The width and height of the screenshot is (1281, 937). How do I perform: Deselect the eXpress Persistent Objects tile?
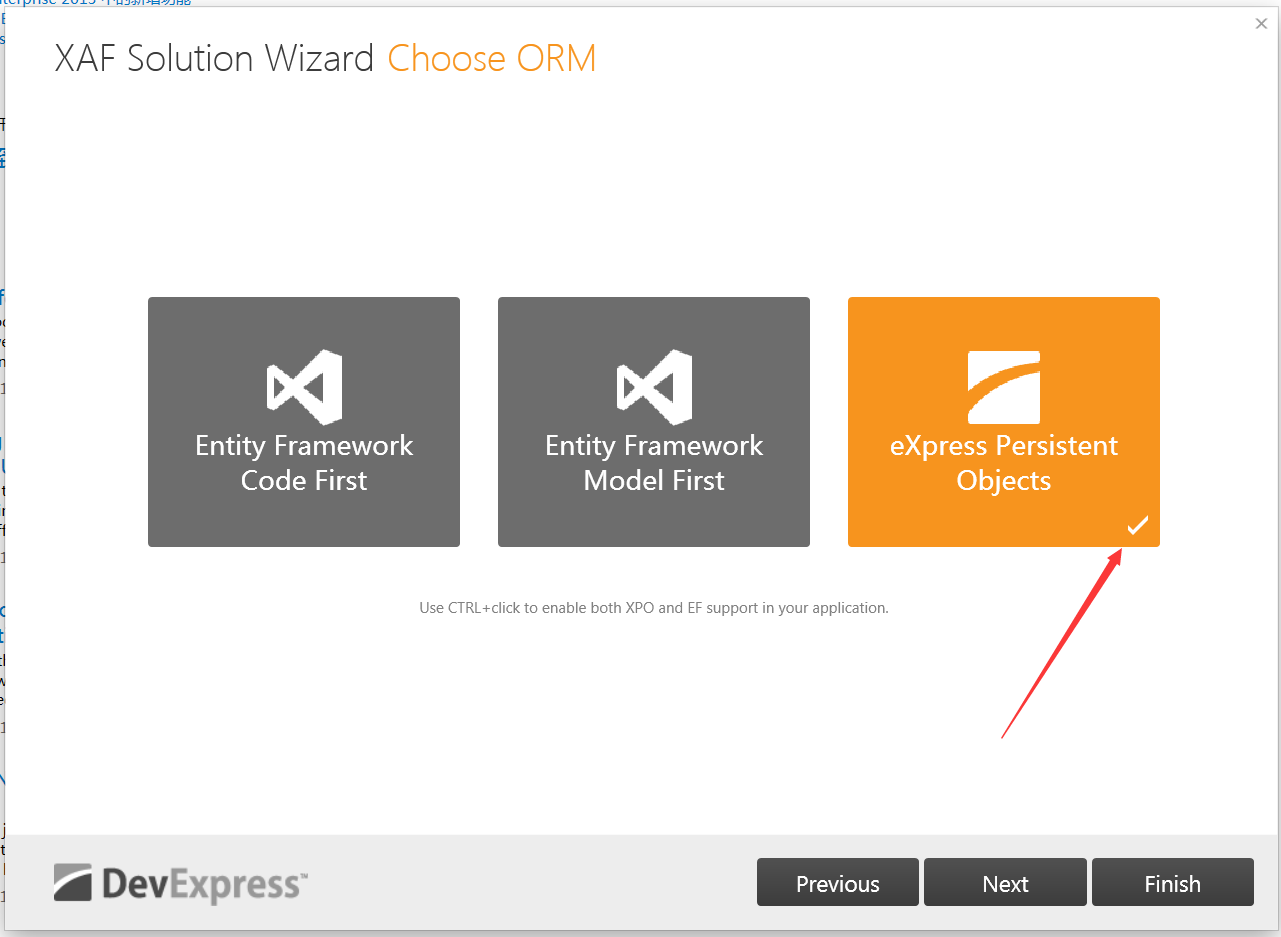click(1004, 422)
